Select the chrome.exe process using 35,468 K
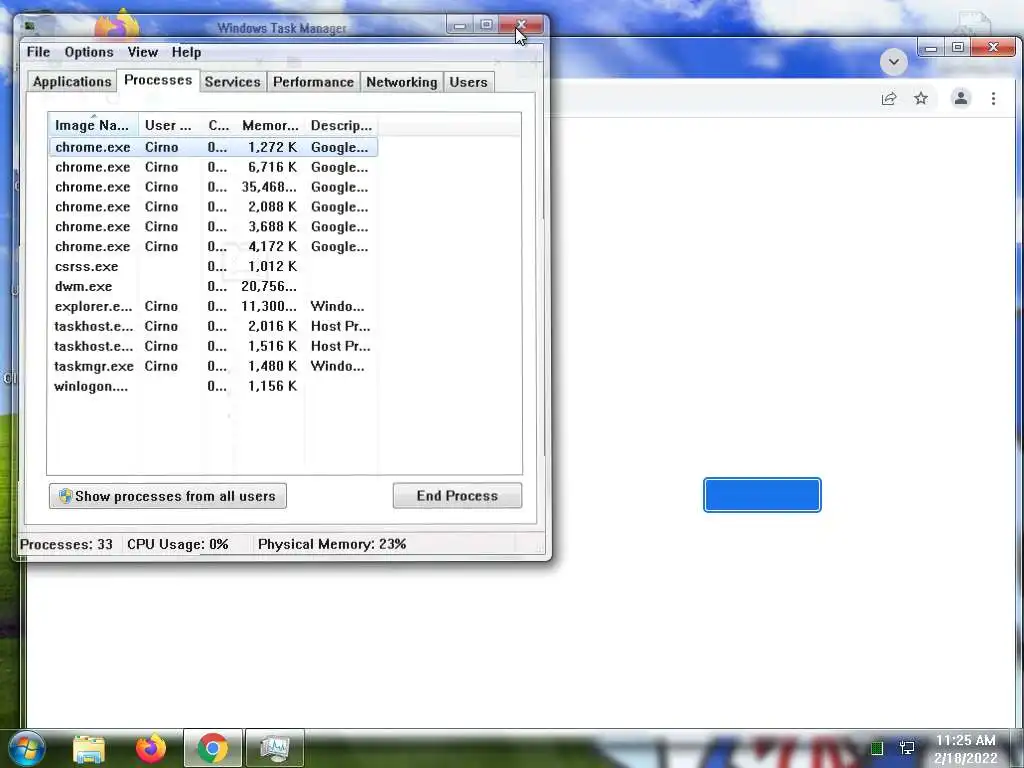 (213, 187)
